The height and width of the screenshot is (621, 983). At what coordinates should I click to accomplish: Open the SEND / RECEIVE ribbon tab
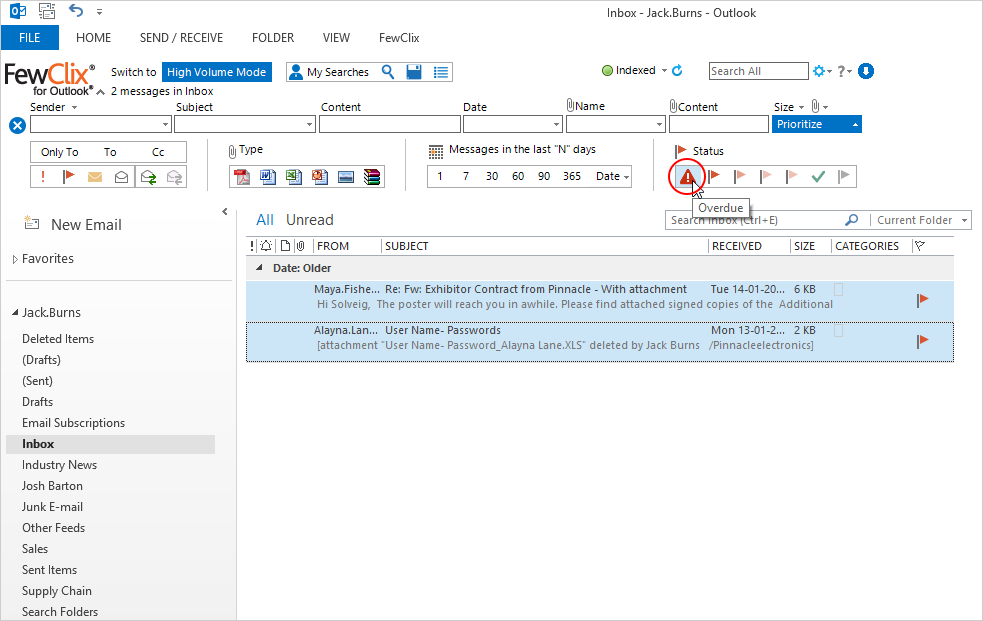(181, 38)
